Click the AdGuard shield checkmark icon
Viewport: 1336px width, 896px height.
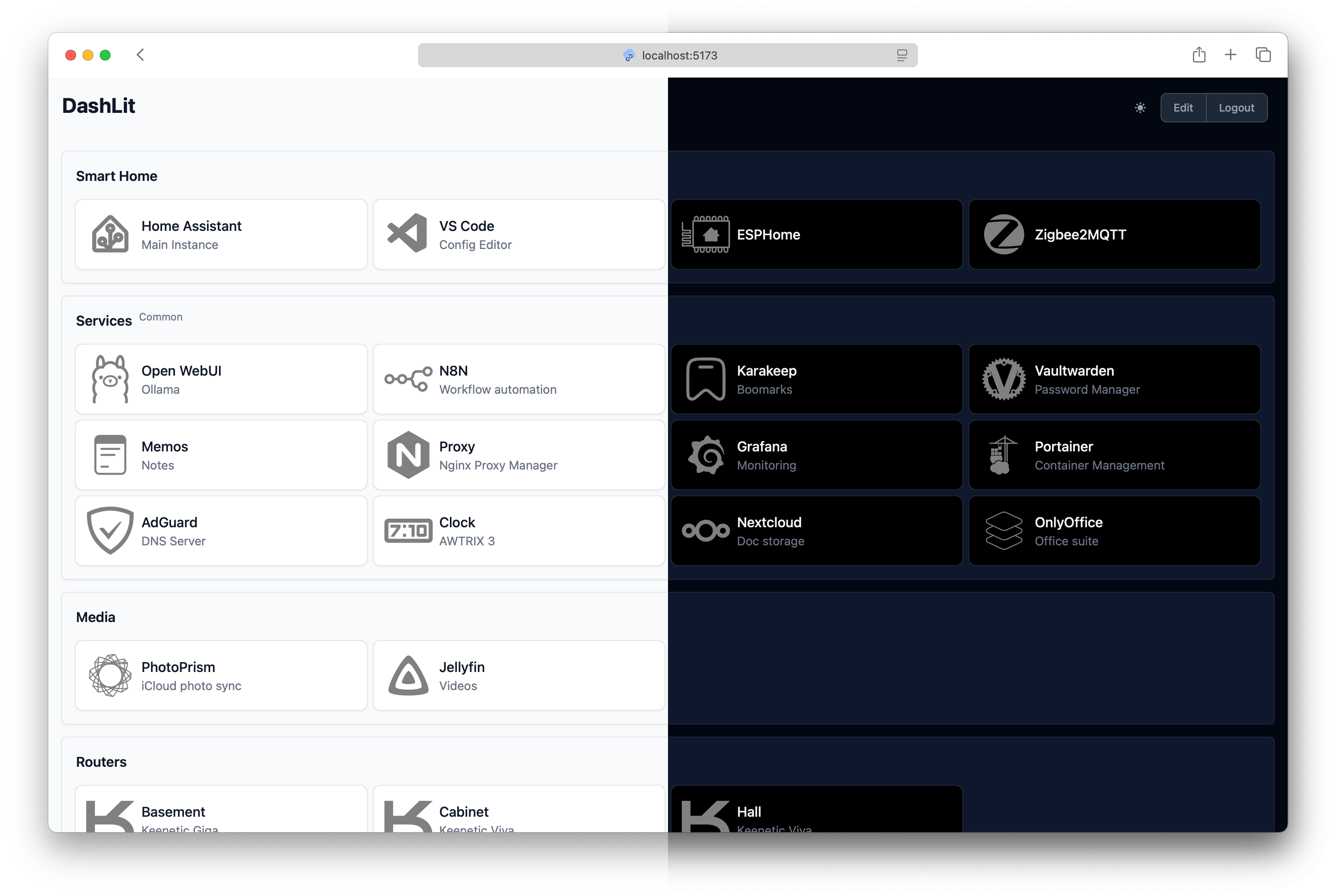(110, 530)
